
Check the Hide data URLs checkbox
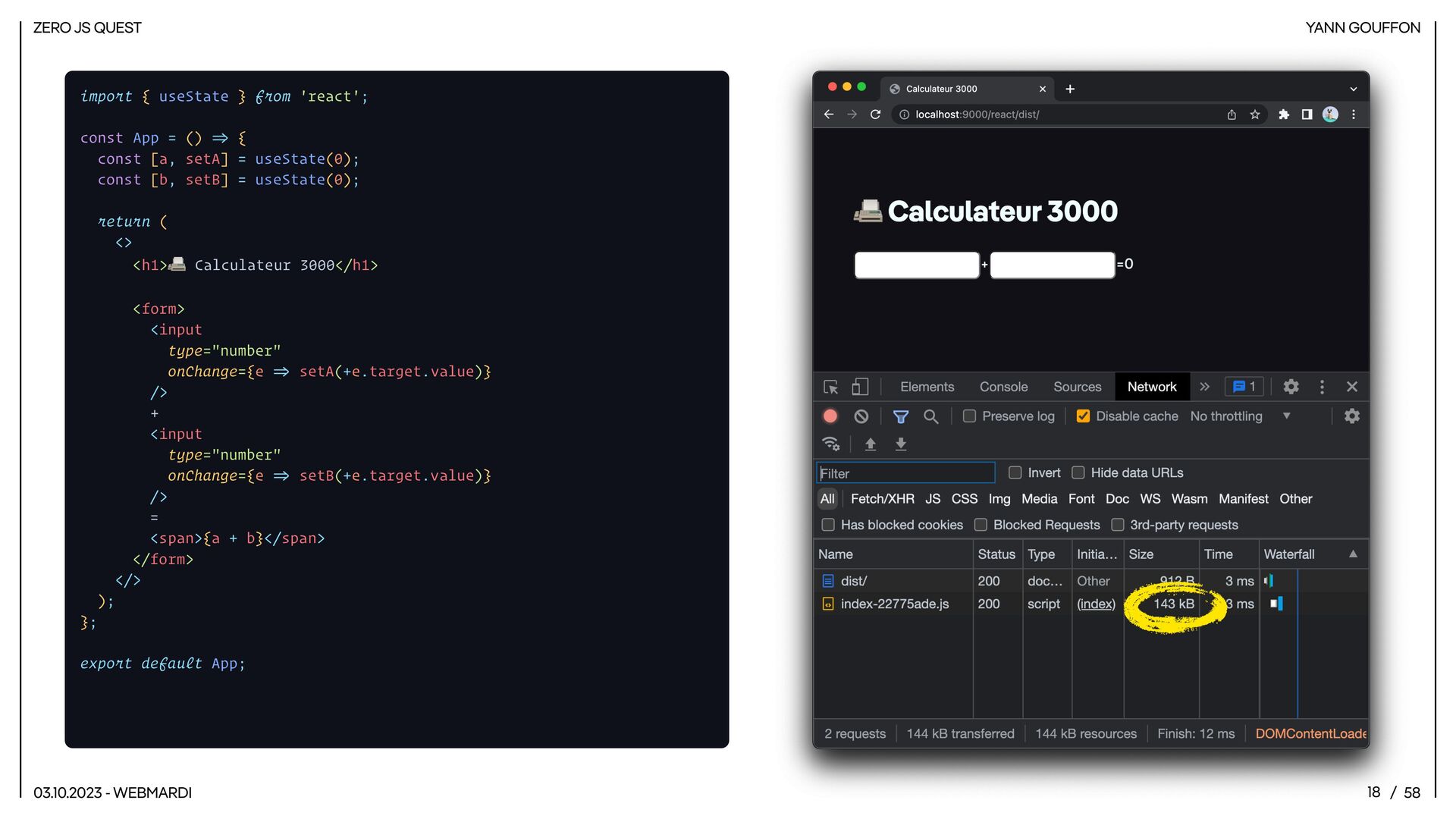click(x=1078, y=472)
